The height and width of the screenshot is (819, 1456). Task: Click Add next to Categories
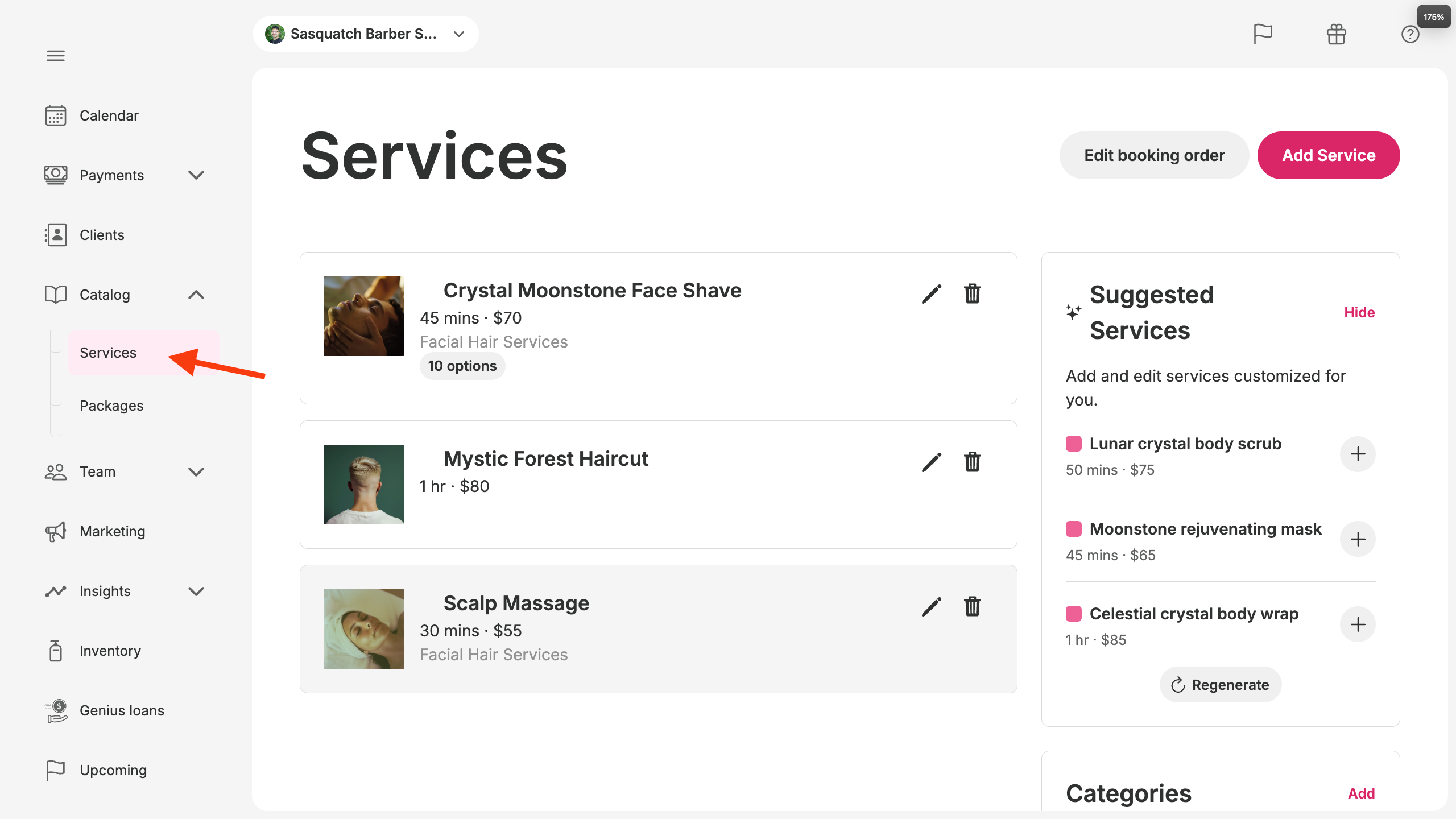[1361, 793]
